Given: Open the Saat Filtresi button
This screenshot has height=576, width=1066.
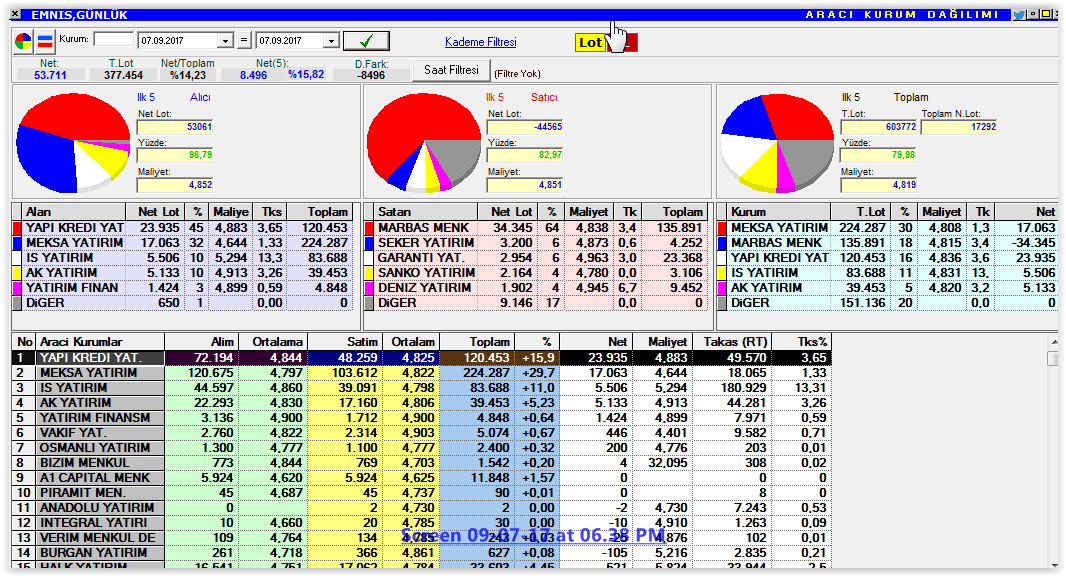Looking at the screenshot, I should pos(451,70).
